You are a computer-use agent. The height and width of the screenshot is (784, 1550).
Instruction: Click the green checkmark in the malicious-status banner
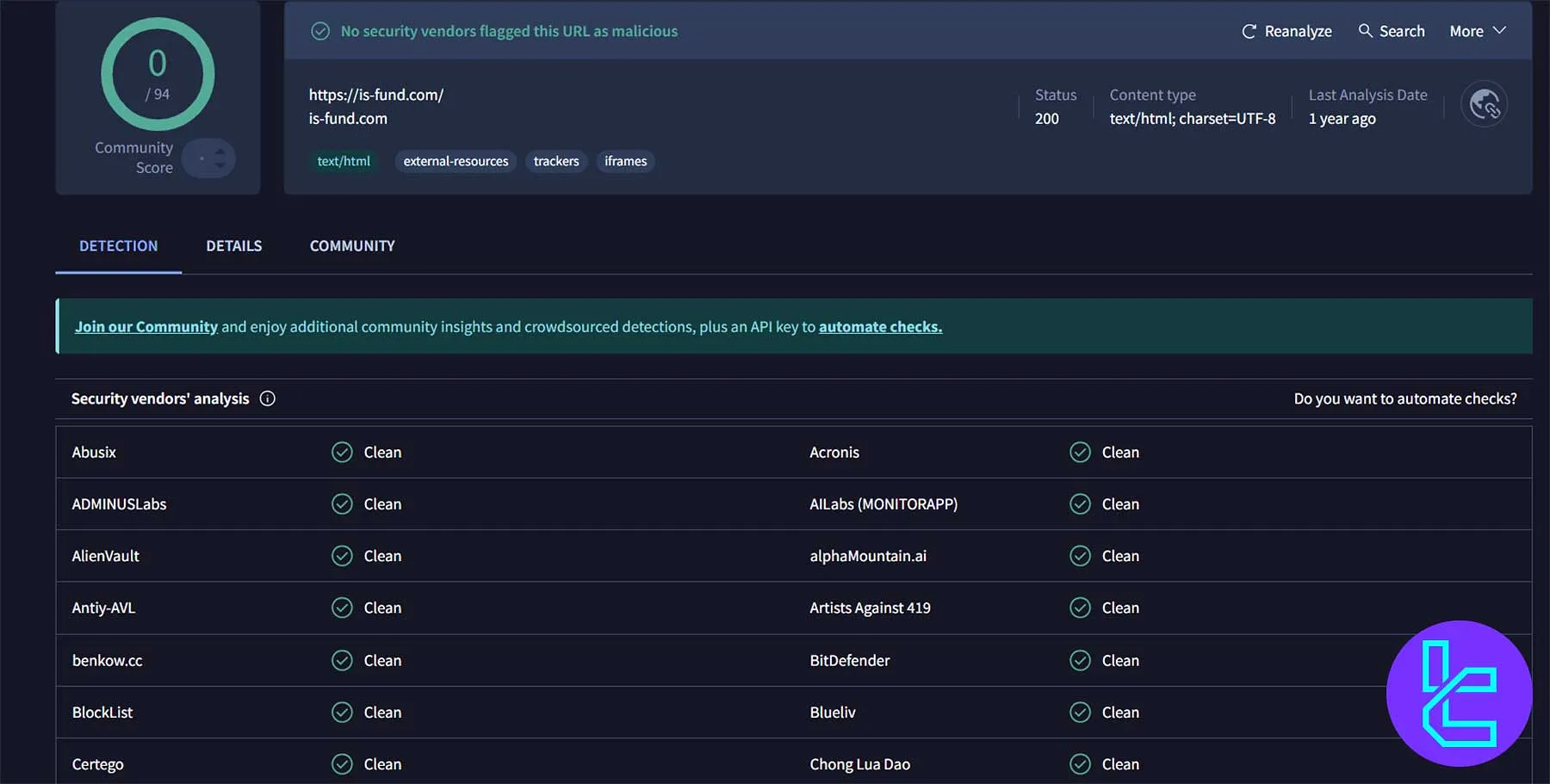319,29
